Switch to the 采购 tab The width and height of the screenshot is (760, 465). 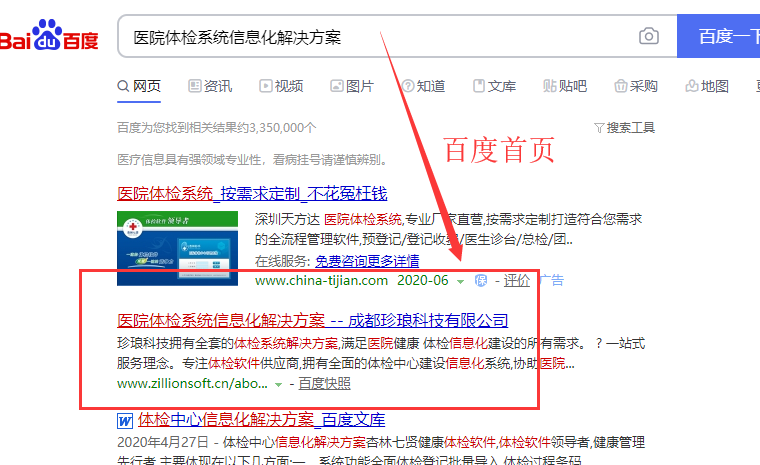tap(636, 86)
